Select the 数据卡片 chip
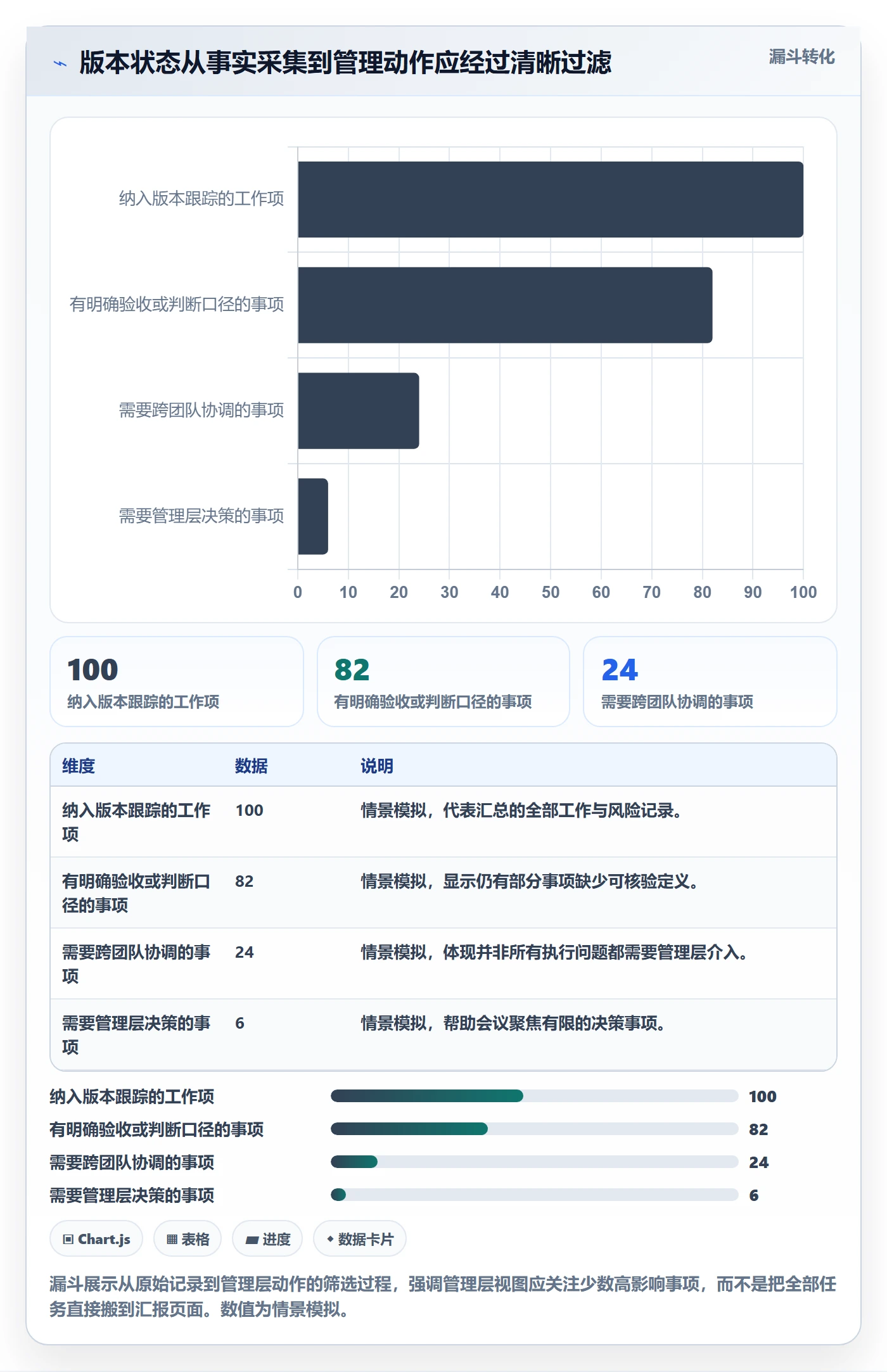The height and width of the screenshot is (1372, 887). click(360, 1238)
